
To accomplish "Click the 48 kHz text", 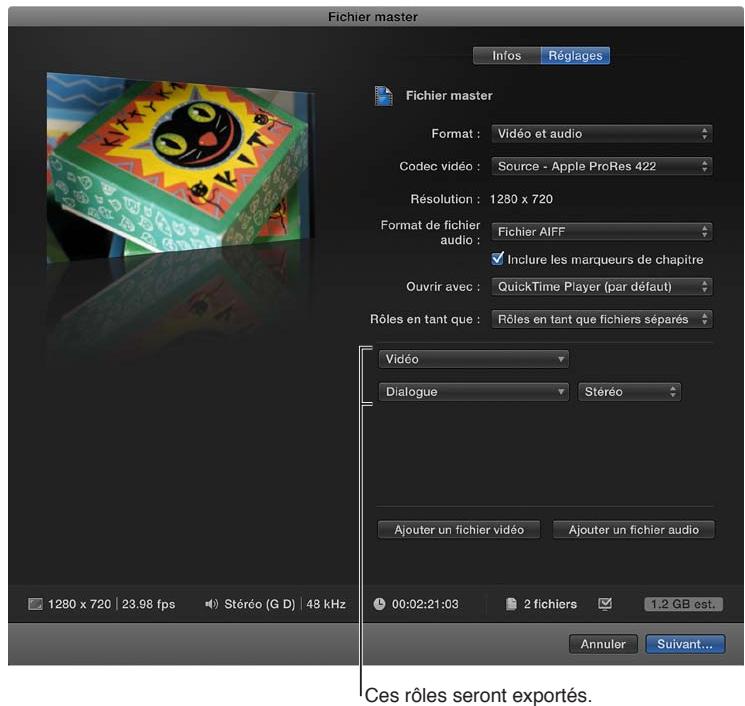I will (326, 604).
